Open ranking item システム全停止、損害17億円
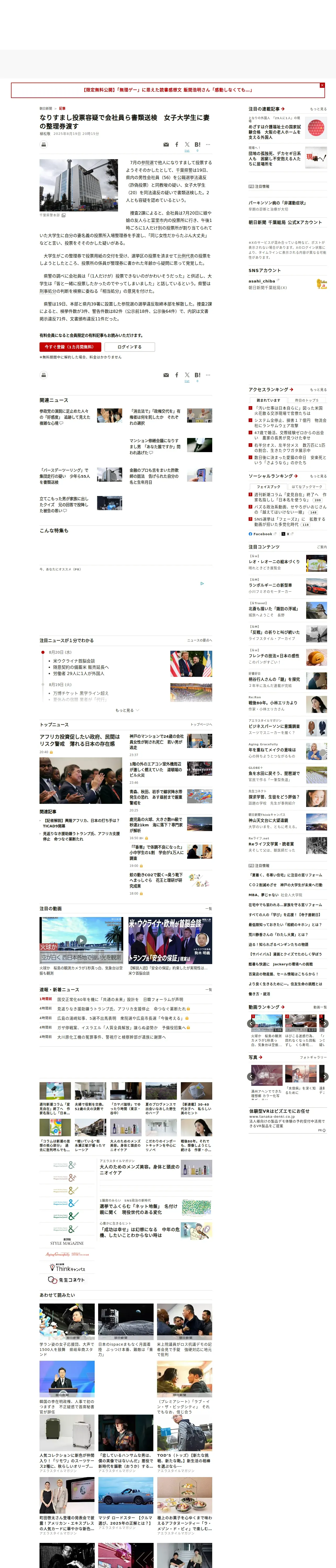 tap(290, 423)
